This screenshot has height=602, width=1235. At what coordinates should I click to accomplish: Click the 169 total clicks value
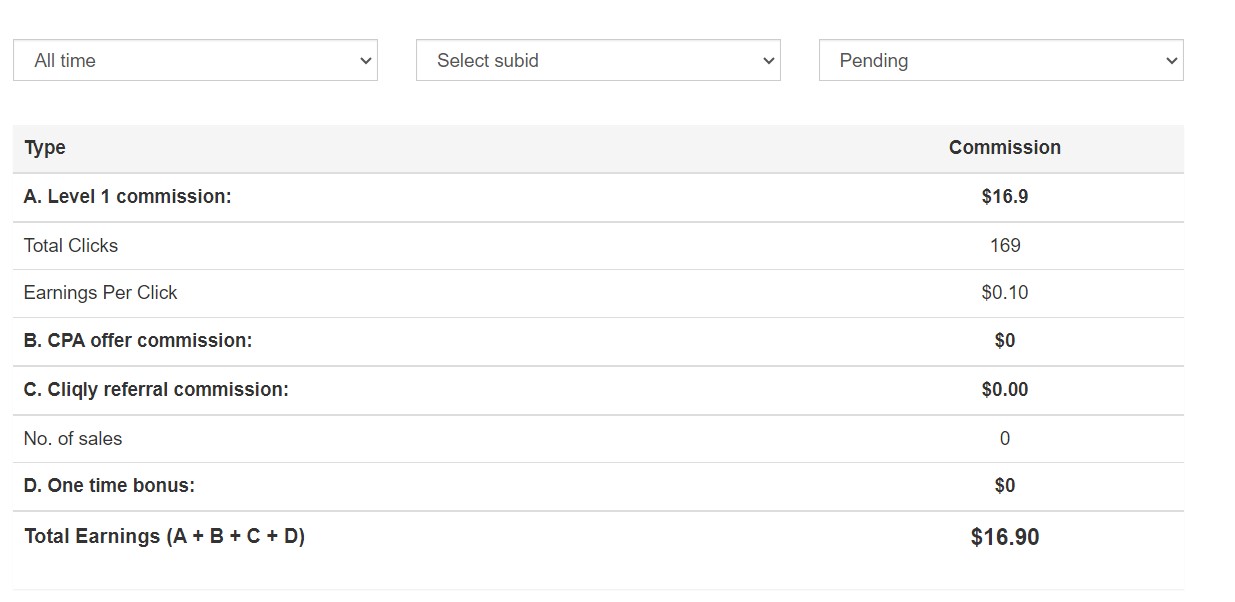(x=1005, y=246)
